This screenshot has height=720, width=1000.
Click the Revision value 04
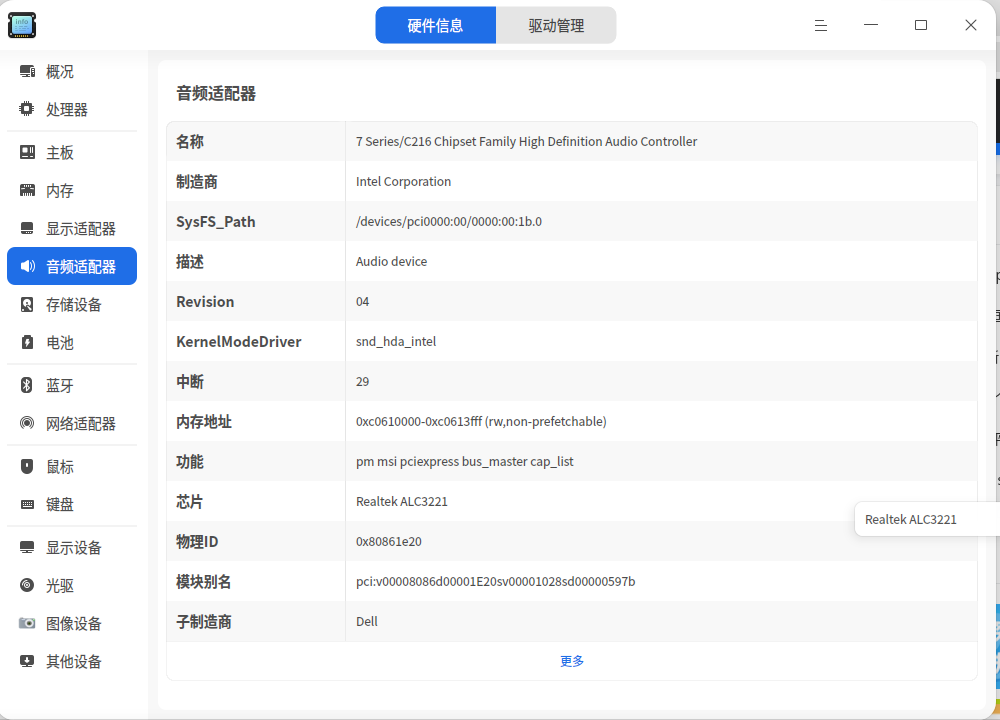coord(362,302)
